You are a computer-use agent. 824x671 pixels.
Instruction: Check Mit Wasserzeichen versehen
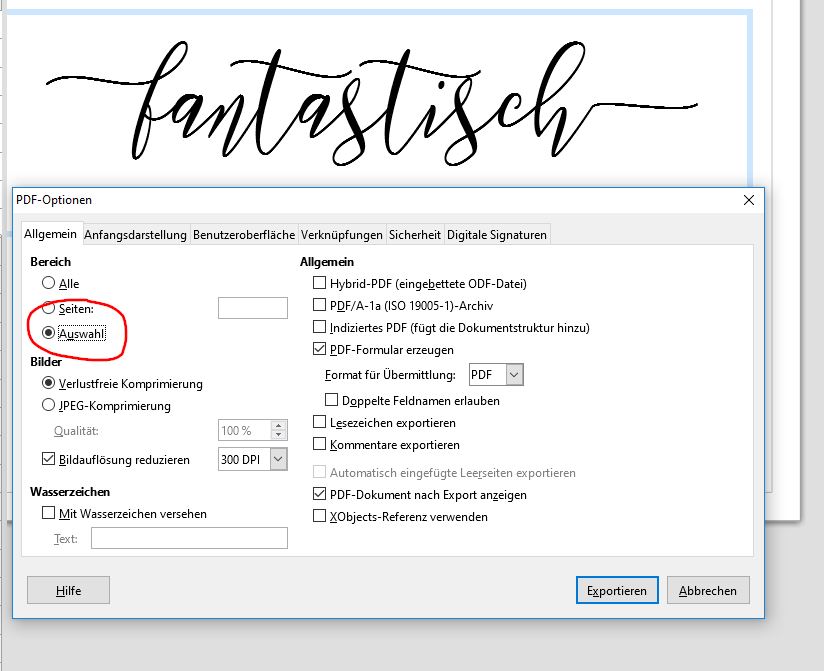(x=48, y=513)
